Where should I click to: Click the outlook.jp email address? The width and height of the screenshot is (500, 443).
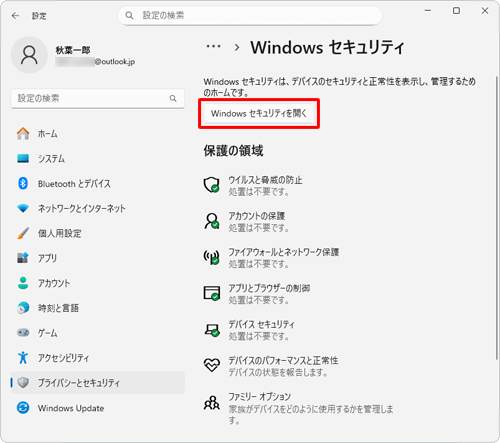[95, 62]
